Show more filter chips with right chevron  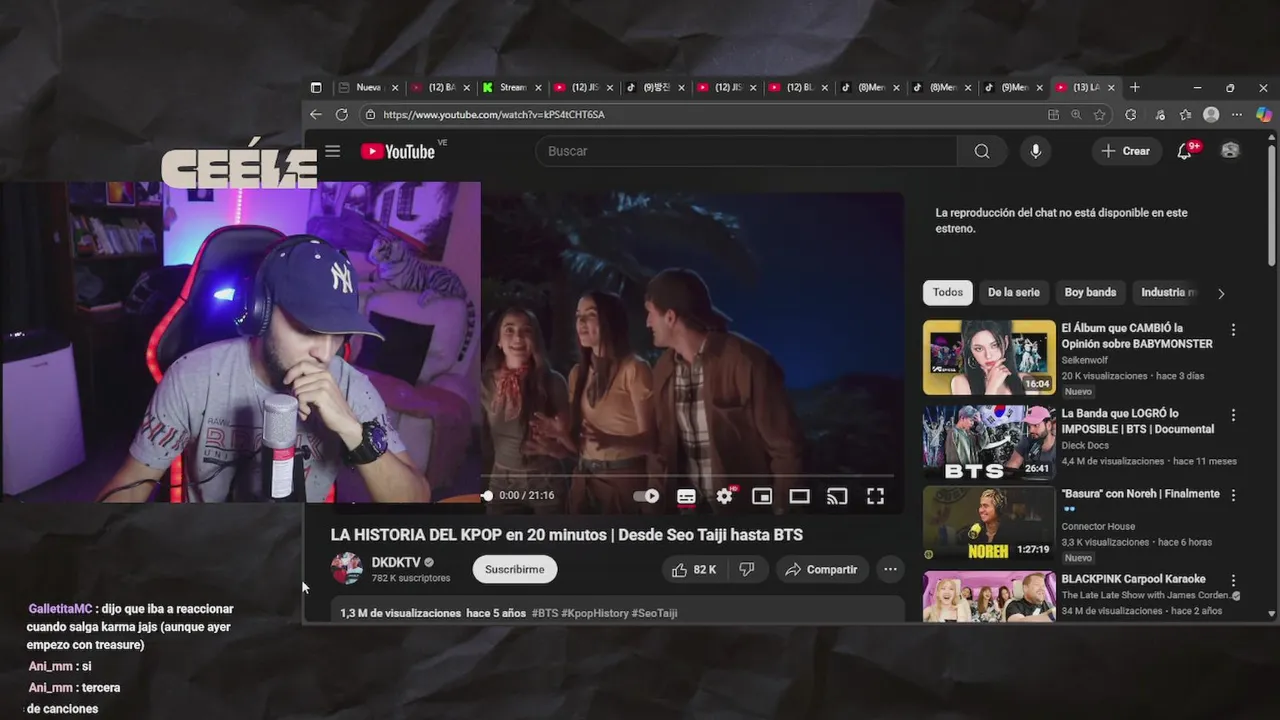coord(1220,294)
